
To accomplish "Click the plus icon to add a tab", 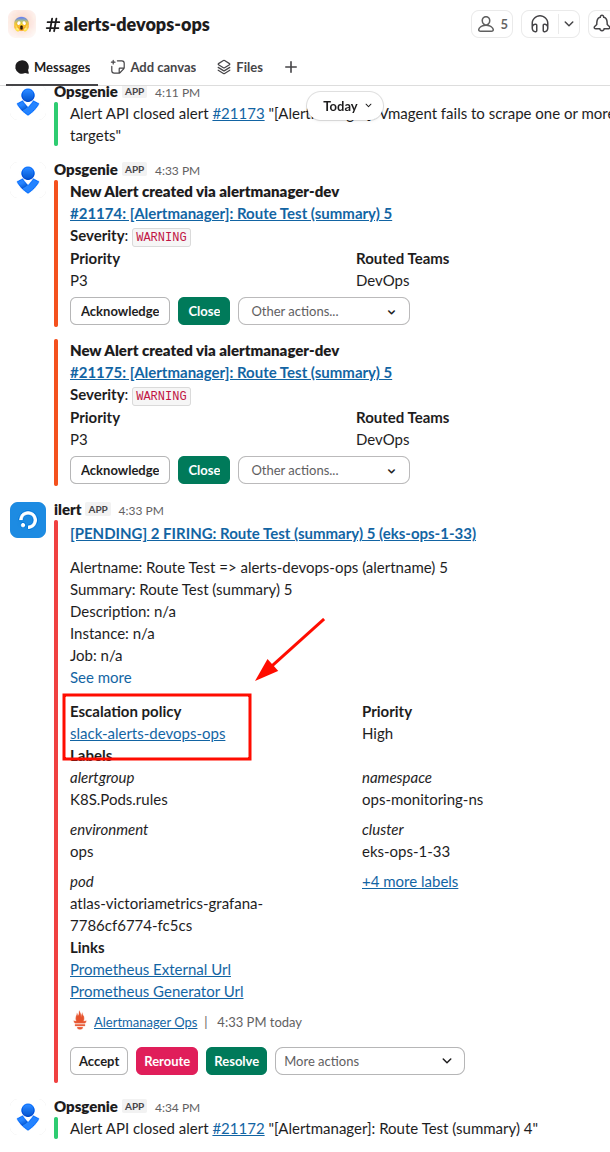I will coord(291,67).
